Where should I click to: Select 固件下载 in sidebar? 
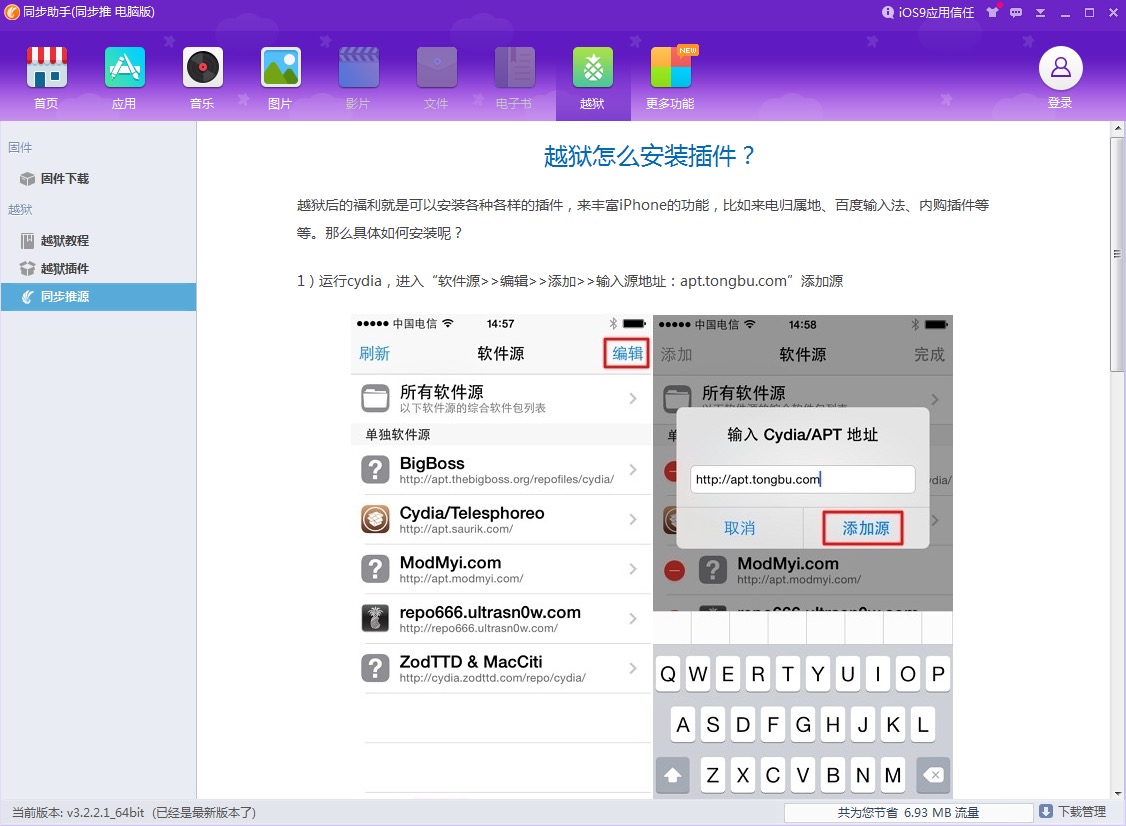98,178
